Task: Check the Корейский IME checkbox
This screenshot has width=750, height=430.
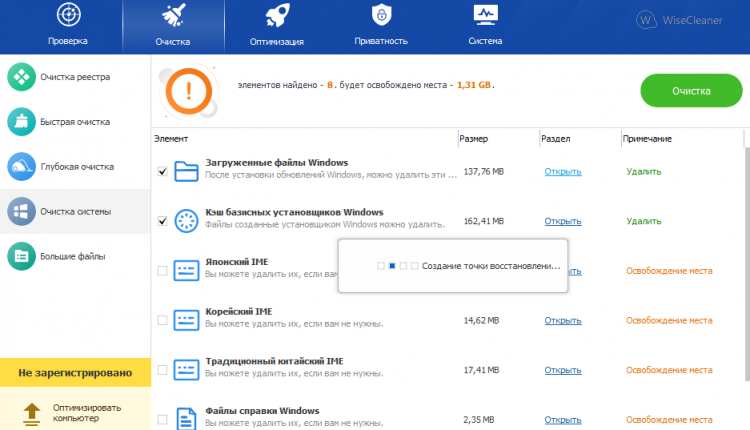Action: pos(163,320)
